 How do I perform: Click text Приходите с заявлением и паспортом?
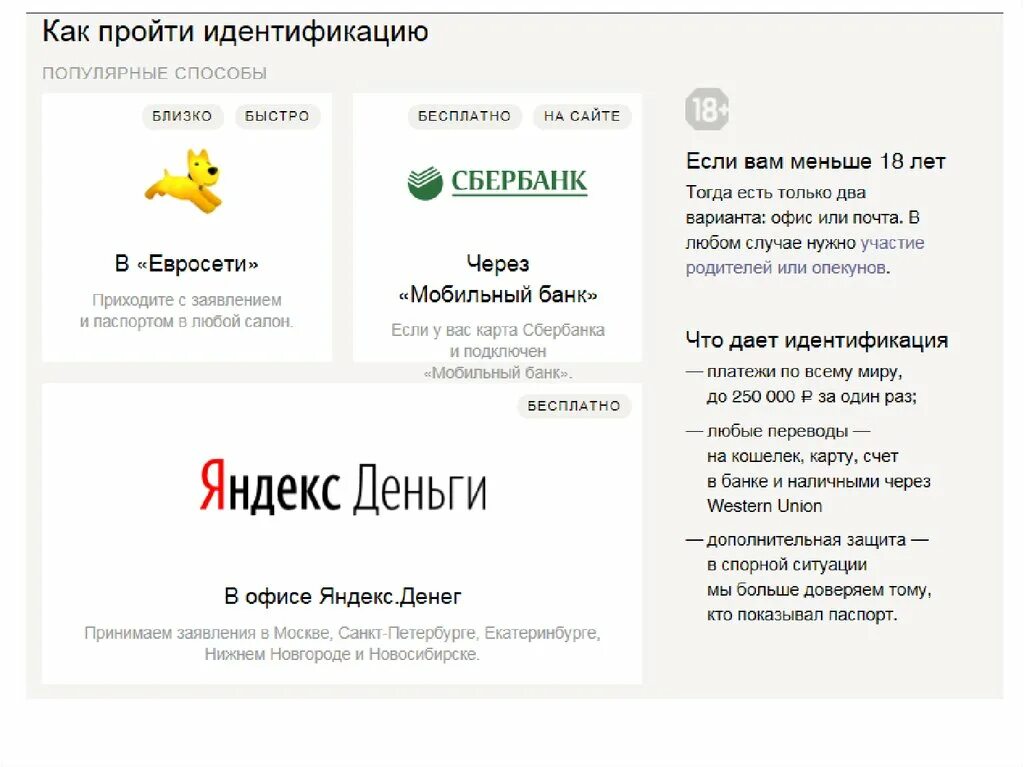point(187,311)
